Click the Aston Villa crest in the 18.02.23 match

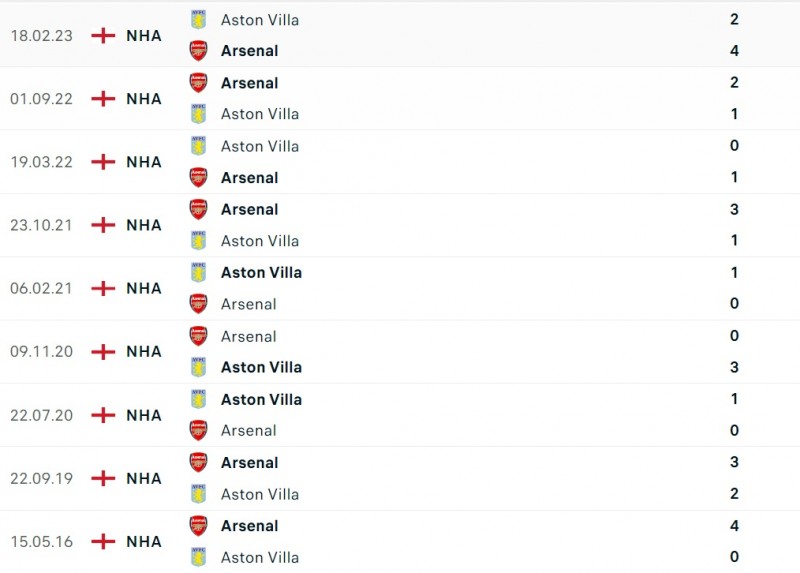coord(198,19)
